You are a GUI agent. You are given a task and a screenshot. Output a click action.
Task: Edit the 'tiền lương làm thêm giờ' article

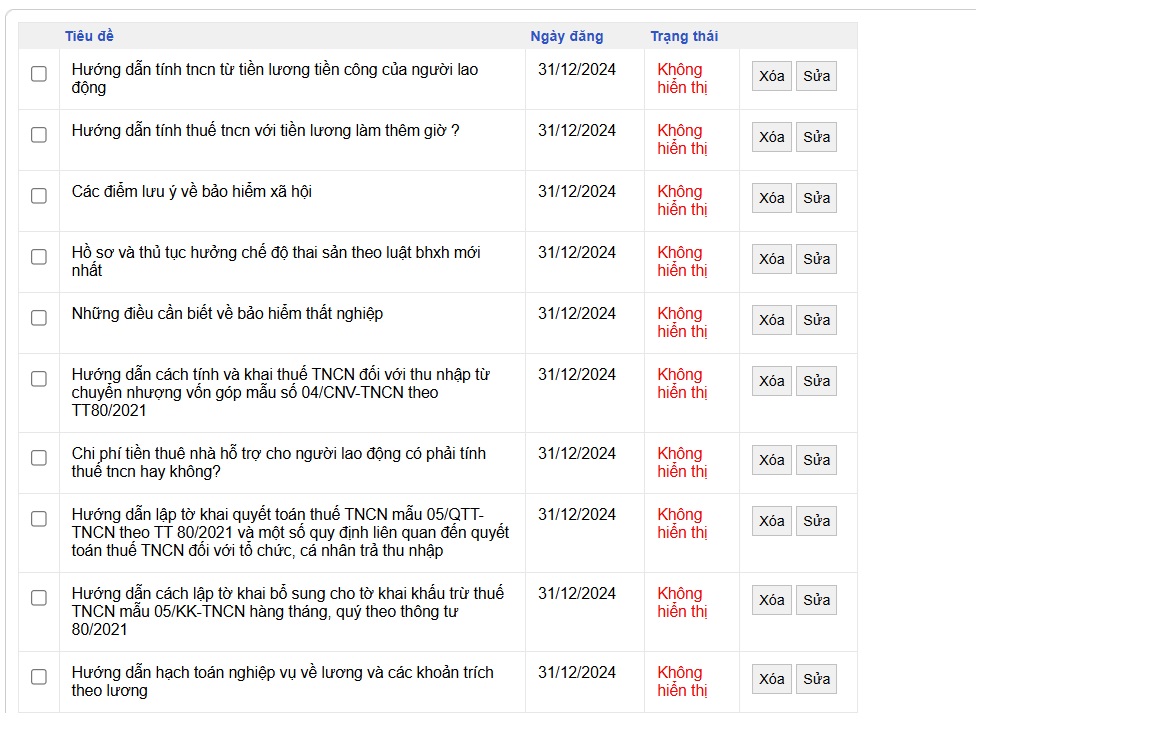tap(816, 137)
